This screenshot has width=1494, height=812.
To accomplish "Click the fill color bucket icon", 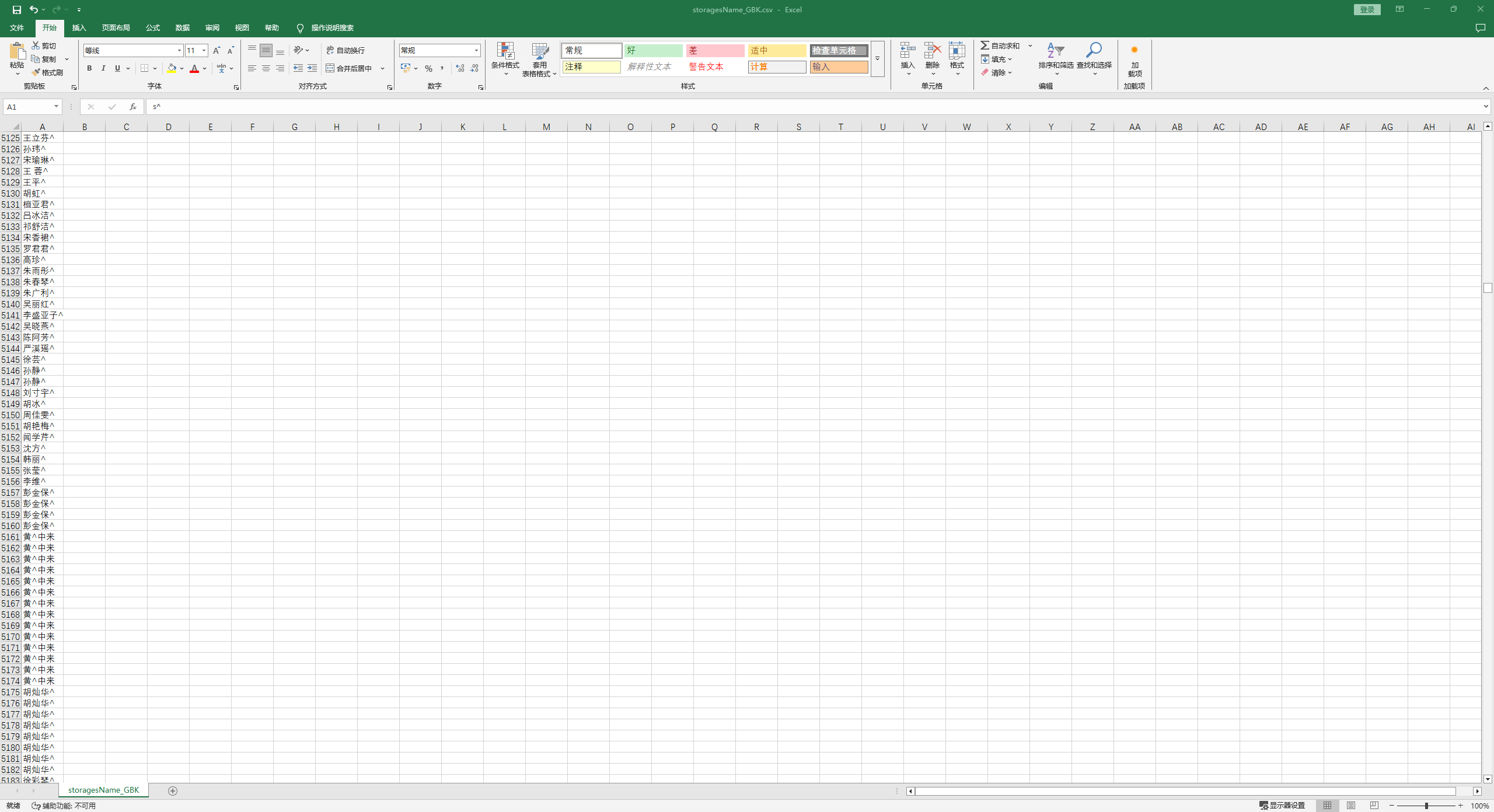I will click(x=172, y=68).
